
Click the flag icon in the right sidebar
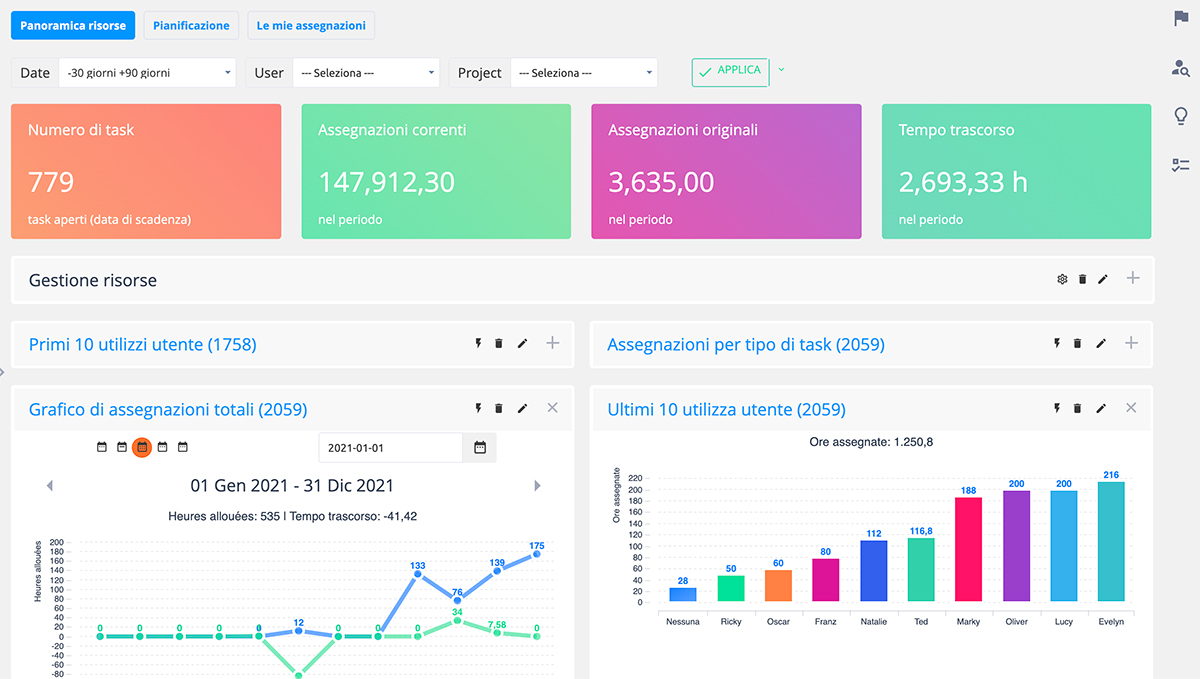coord(1181,18)
